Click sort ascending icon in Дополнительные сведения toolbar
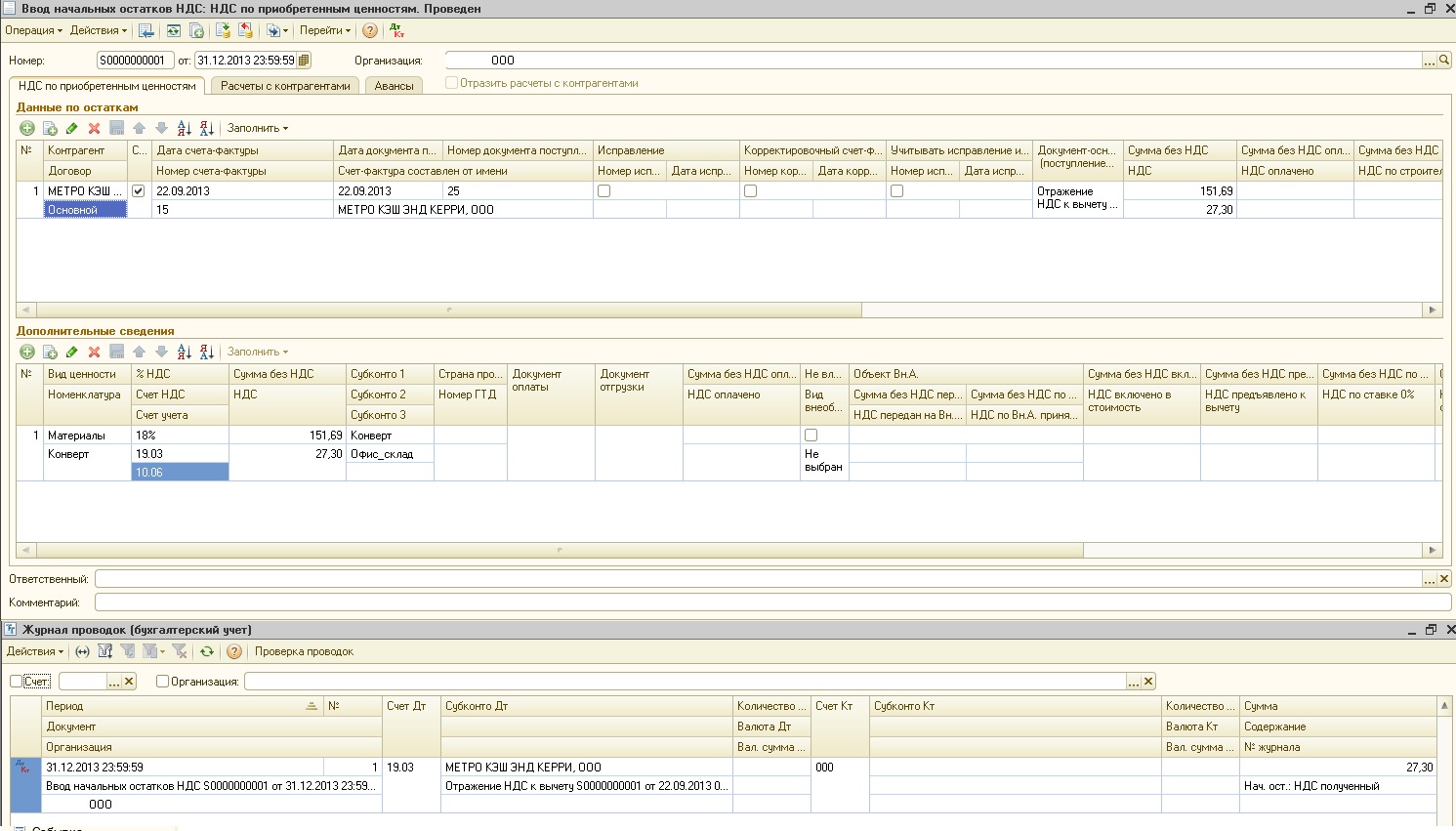This screenshot has width=1456, height=831. pos(184,352)
